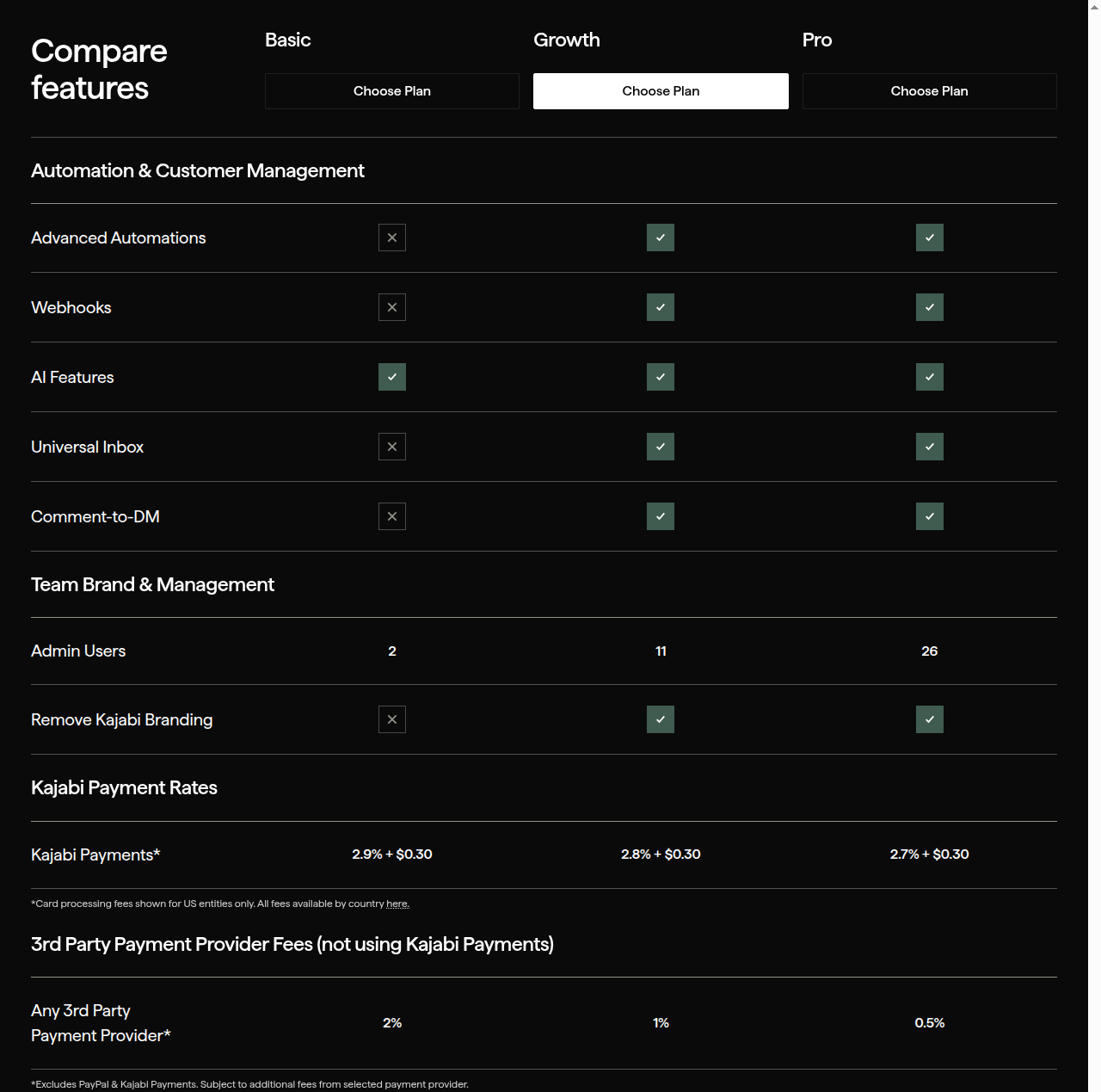Screen dimensions: 1101x1092
Task: Click the 0.5% third-party fee value
Action: [x=930, y=1023]
